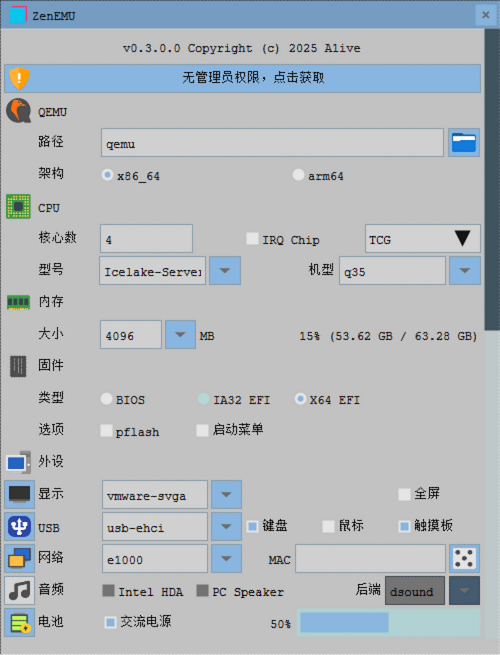Click the e1000 network field
The height and width of the screenshot is (655, 500).
(x=155, y=559)
